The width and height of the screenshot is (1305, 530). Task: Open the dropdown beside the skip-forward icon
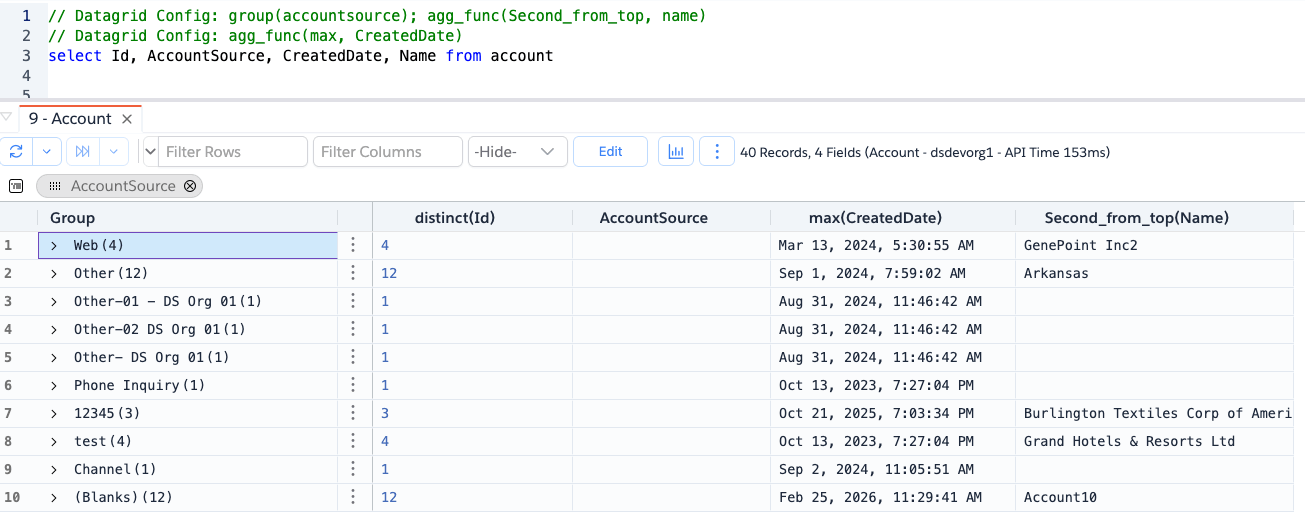point(114,152)
